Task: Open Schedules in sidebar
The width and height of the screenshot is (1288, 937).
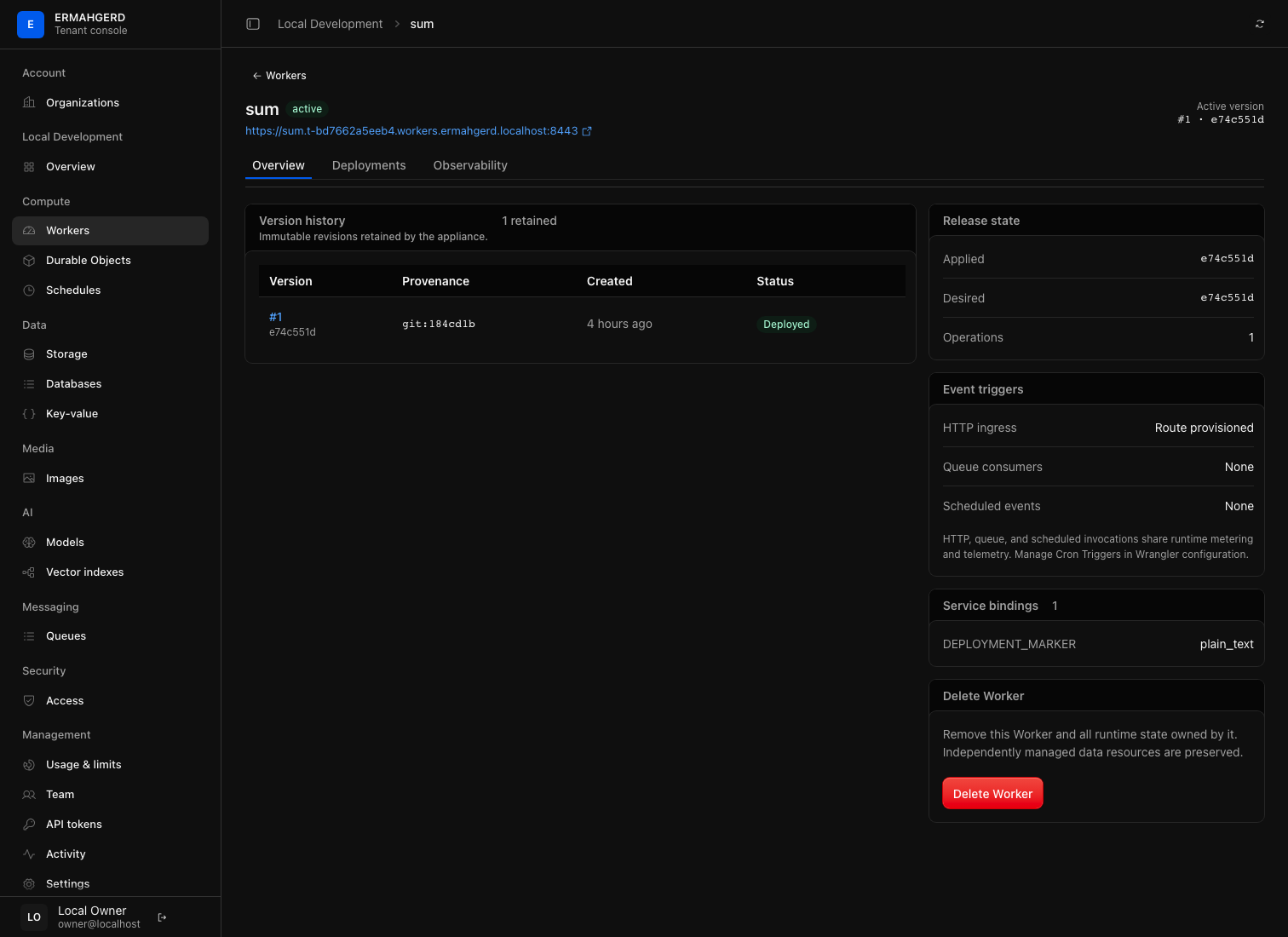Action: (111, 290)
